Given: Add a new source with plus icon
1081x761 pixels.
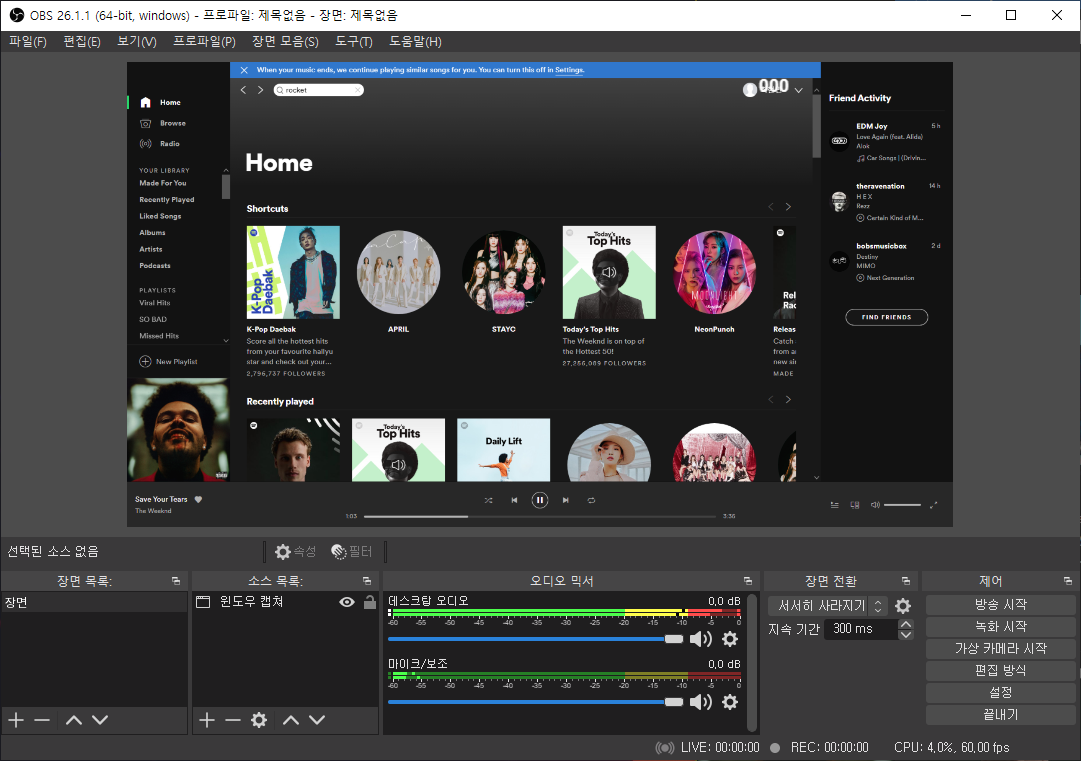Looking at the screenshot, I should tap(207, 720).
